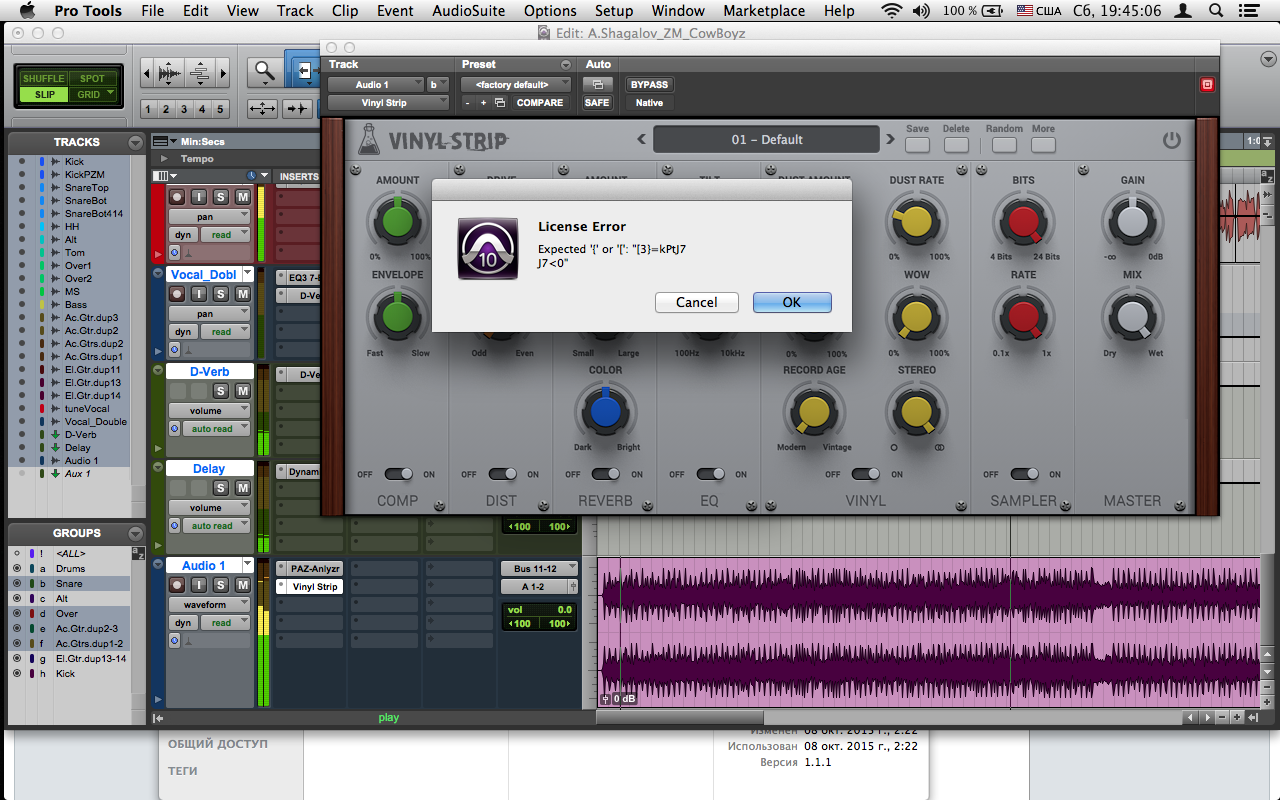Dismiss the License Error with OK
The width and height of the screenshot is (1280, 800).
pyautogui.click(x=792, y=302)
